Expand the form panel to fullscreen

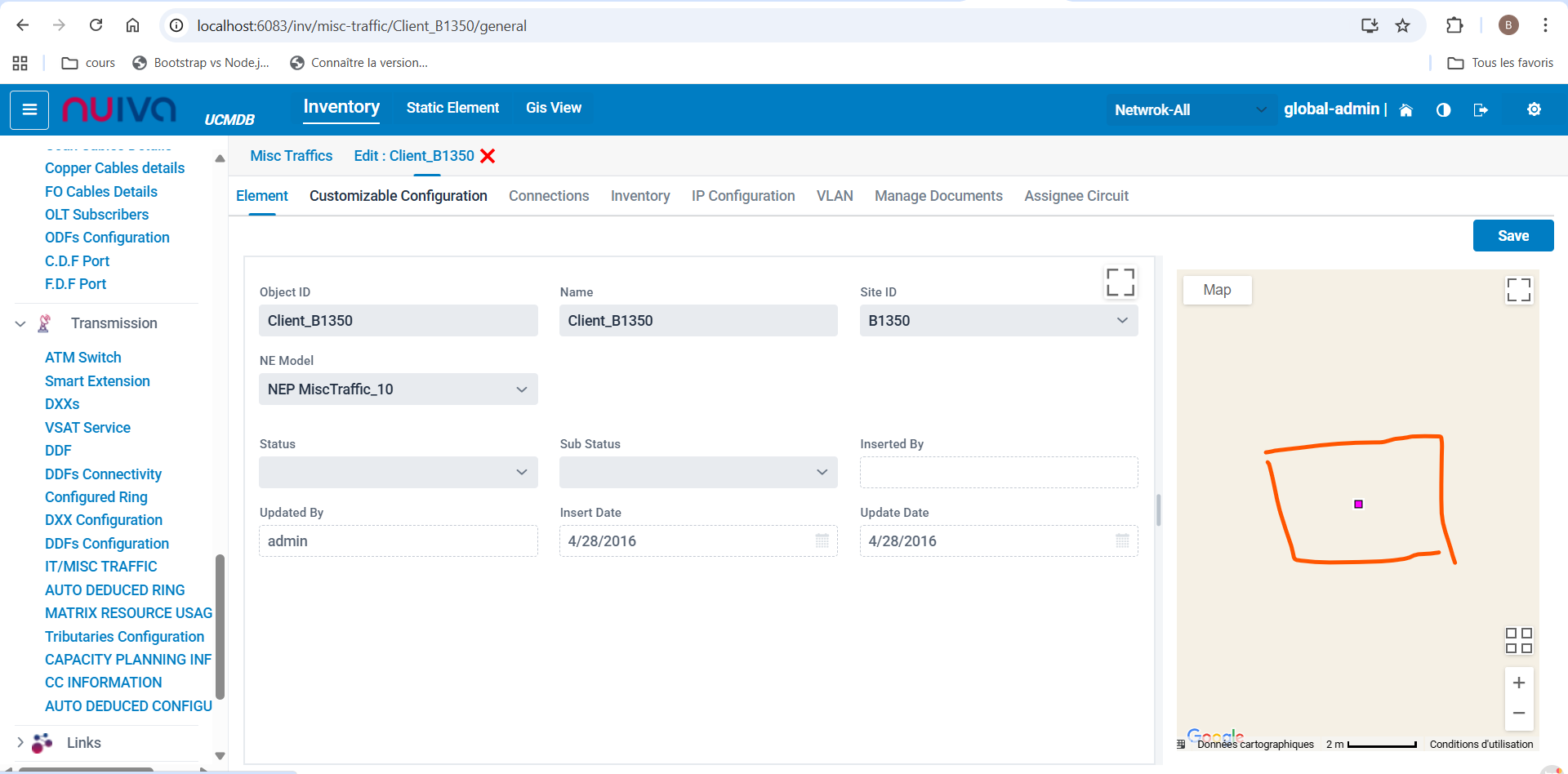coord(1120,282)
